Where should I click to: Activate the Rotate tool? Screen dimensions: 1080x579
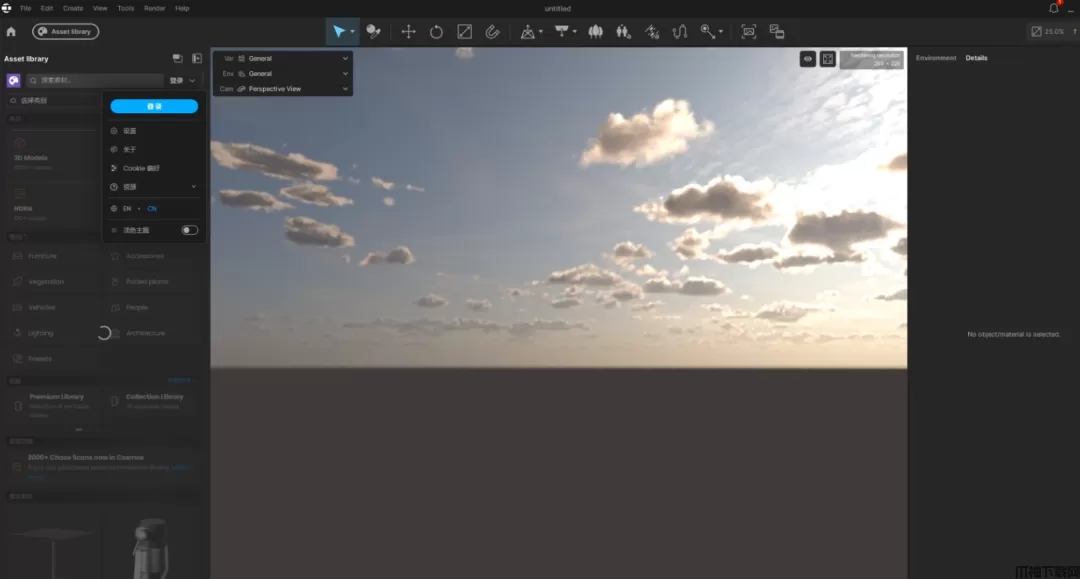[436, 32]
